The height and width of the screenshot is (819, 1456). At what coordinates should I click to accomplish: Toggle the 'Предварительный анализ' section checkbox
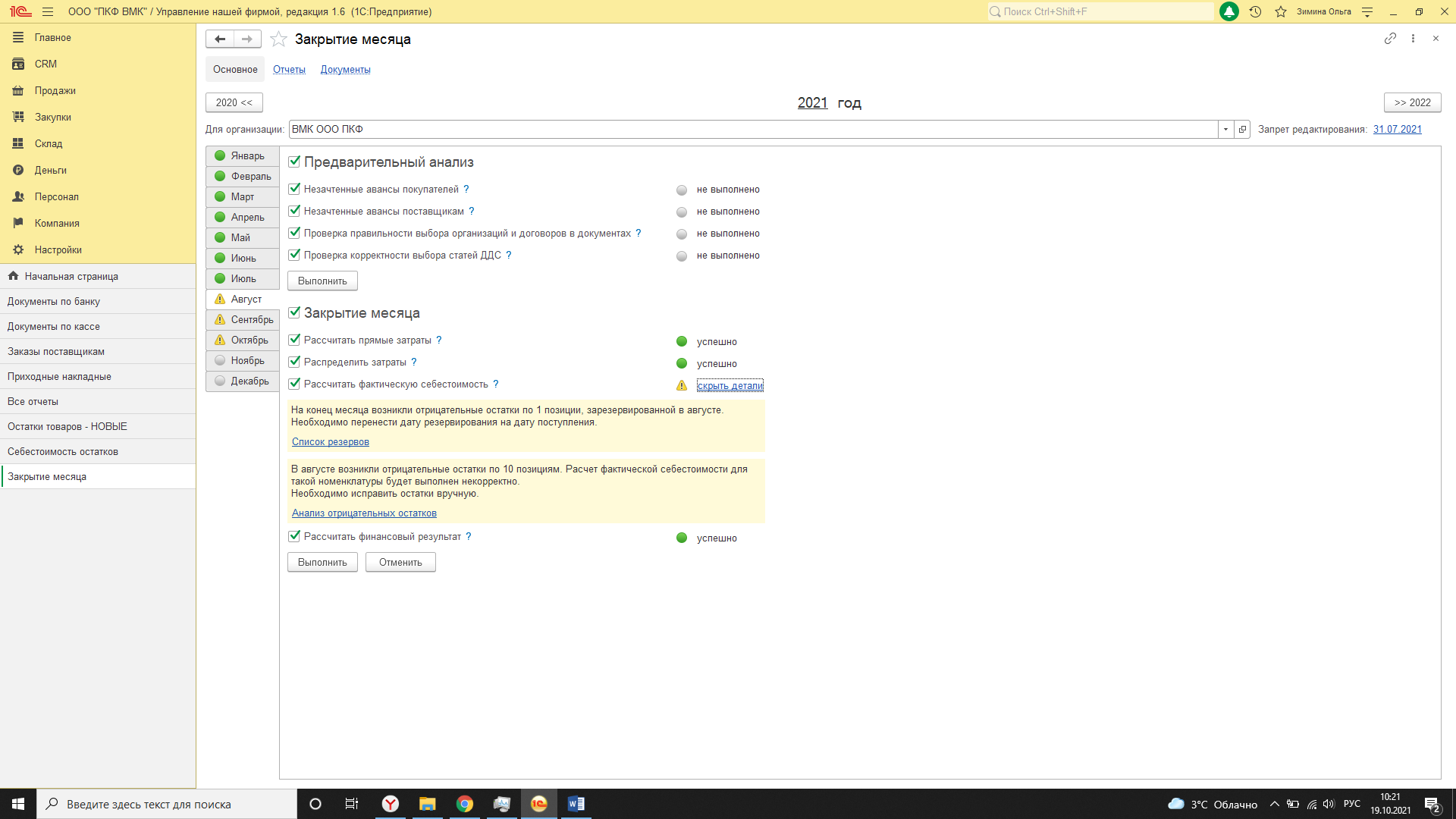tap(294, 162)
